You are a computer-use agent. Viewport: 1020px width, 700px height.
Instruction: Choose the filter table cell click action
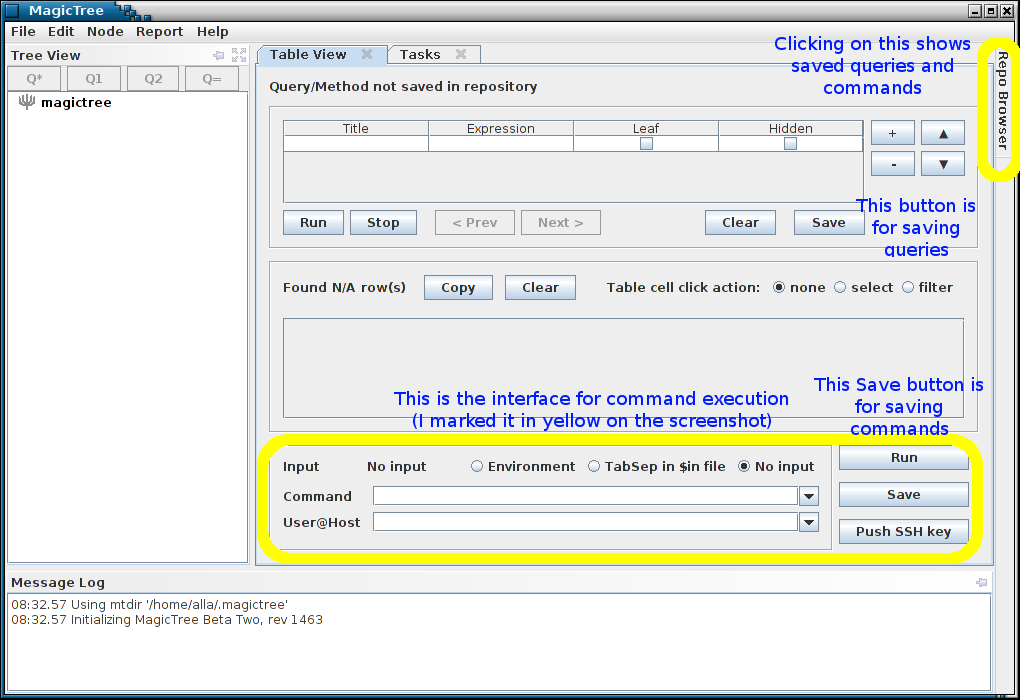908,288
